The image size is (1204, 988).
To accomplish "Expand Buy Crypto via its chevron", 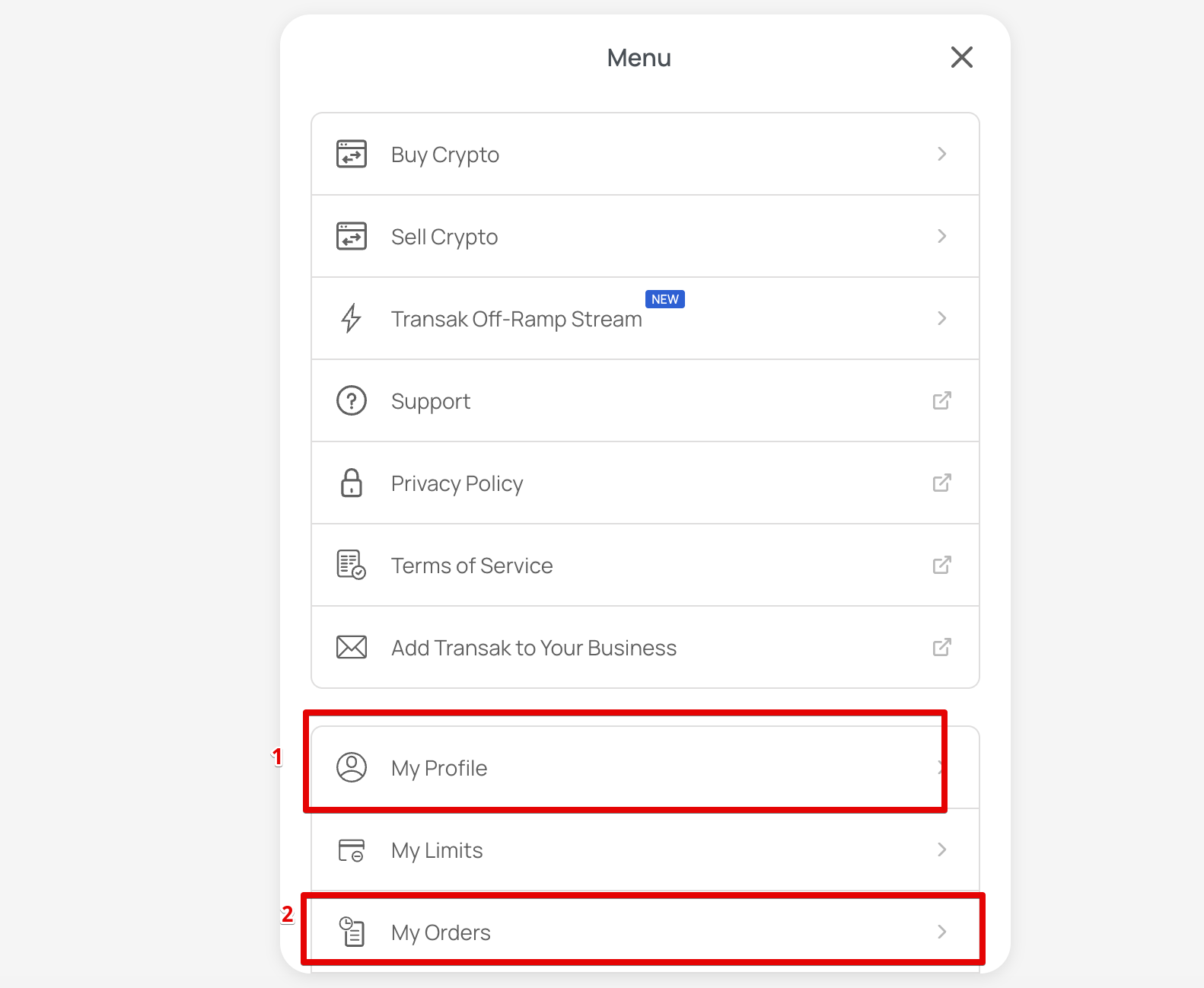I will tap(942, 154).
